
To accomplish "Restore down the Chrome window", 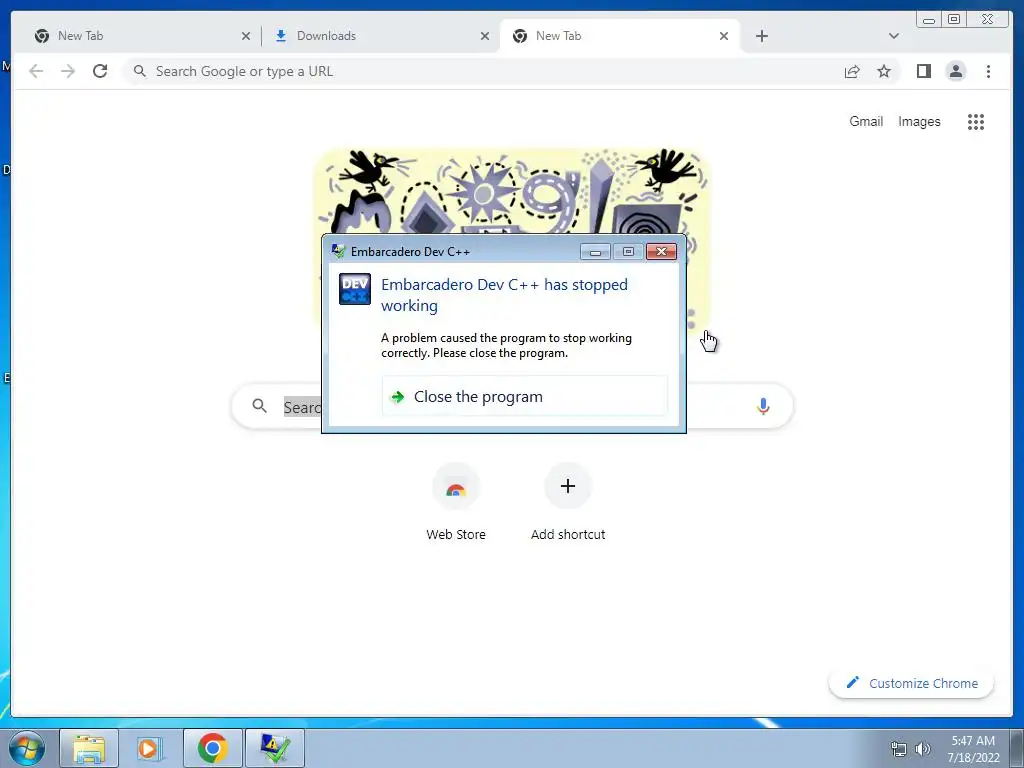I will [954, 20].
